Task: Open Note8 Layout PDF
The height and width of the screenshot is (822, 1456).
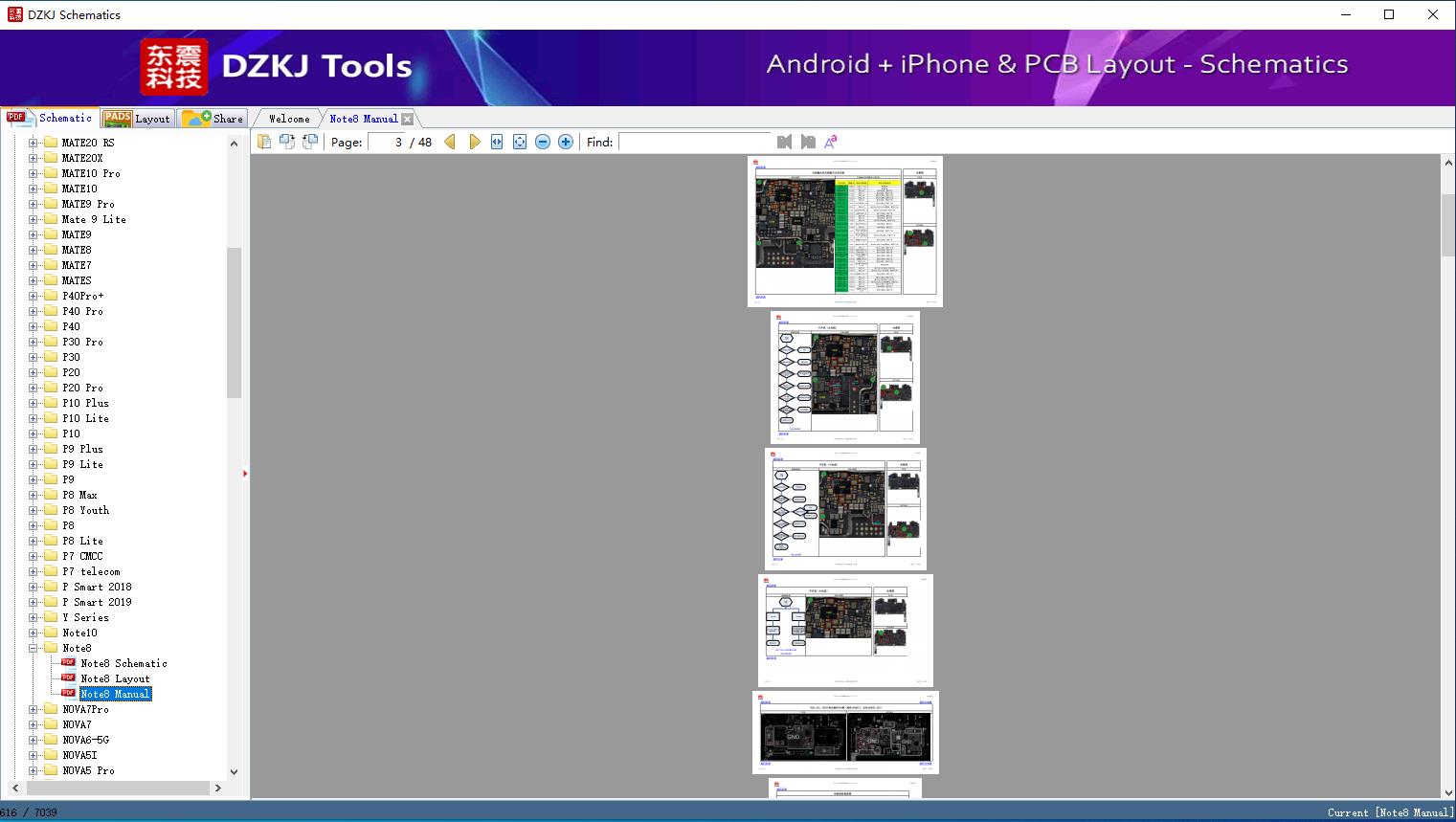Action: tap(115, 678)
